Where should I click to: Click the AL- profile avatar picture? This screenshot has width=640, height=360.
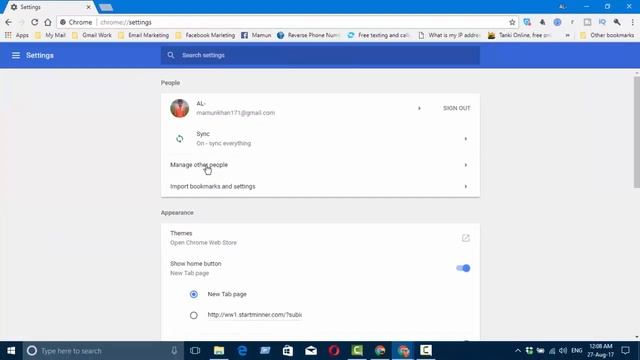click(x=180, y=108)
